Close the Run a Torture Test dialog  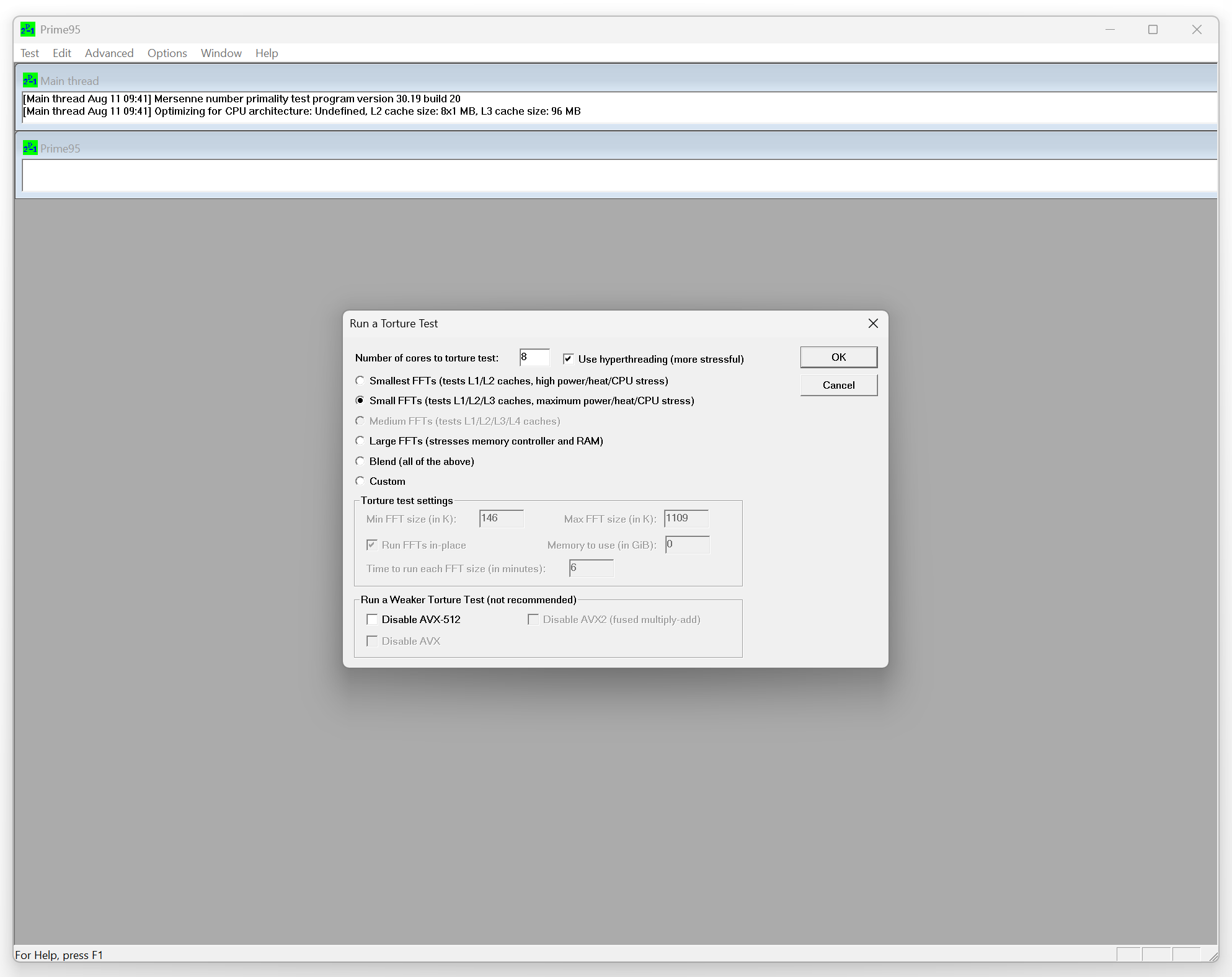coord(873,324)
